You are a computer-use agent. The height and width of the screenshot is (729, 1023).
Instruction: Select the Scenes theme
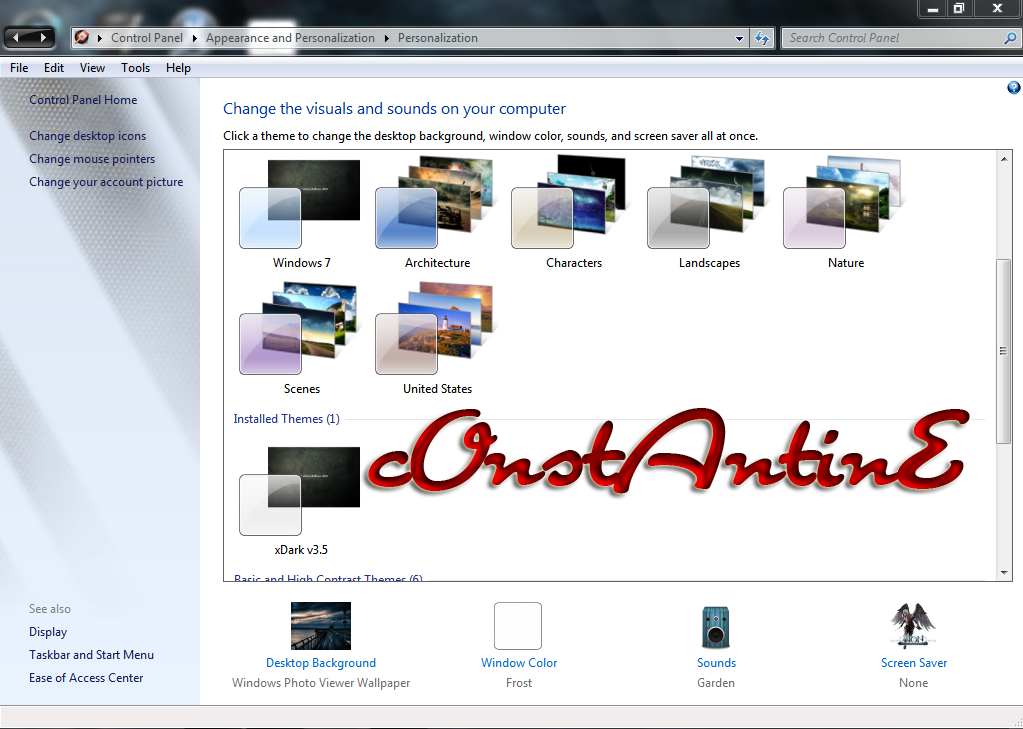pos(301,338)
